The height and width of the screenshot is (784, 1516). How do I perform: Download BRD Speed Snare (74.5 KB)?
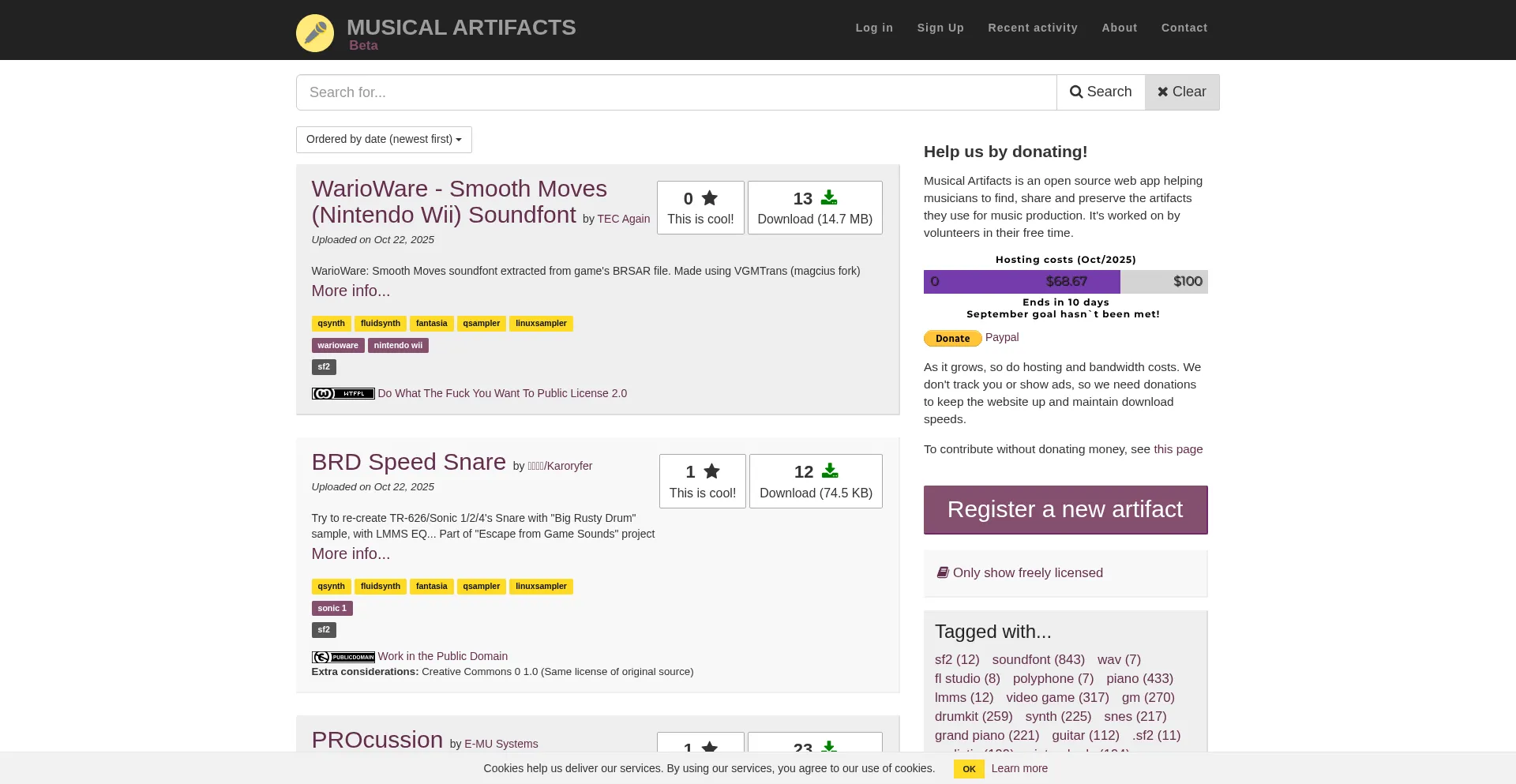click(x=815, y=481)
